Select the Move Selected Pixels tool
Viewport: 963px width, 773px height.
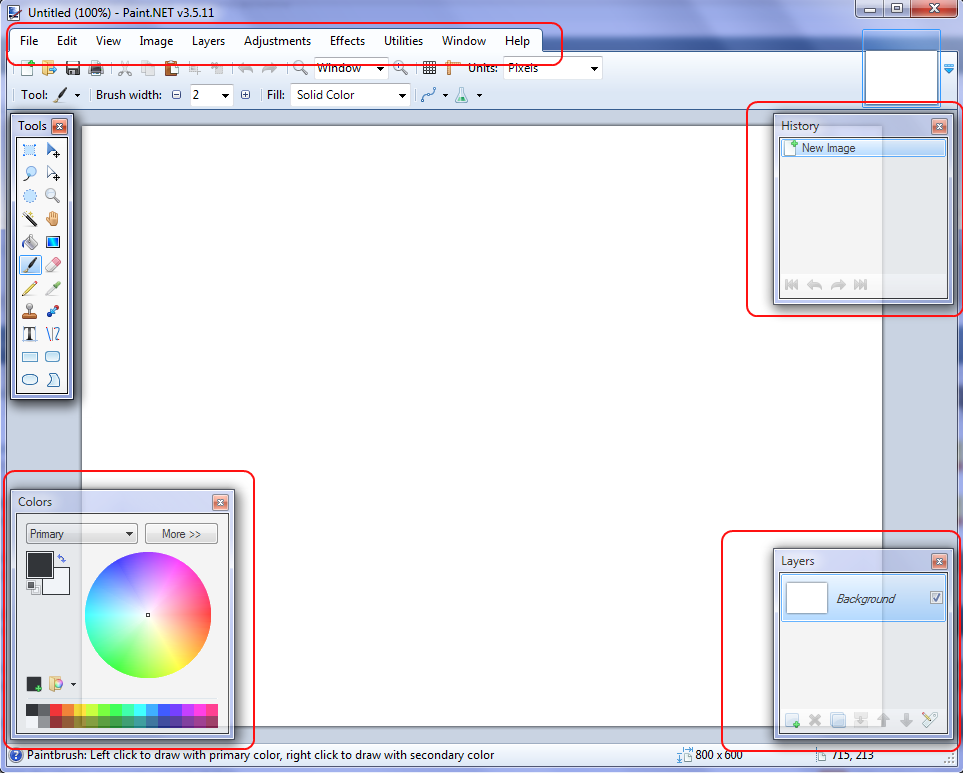[x=53, y=150]
